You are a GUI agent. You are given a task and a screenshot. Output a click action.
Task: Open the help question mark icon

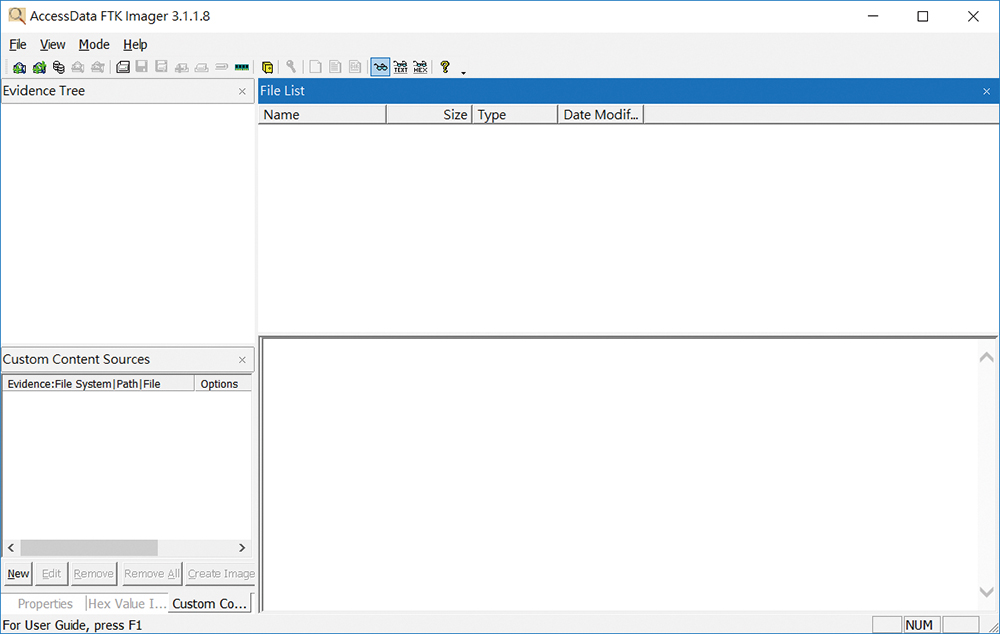[x=445, y=67]
